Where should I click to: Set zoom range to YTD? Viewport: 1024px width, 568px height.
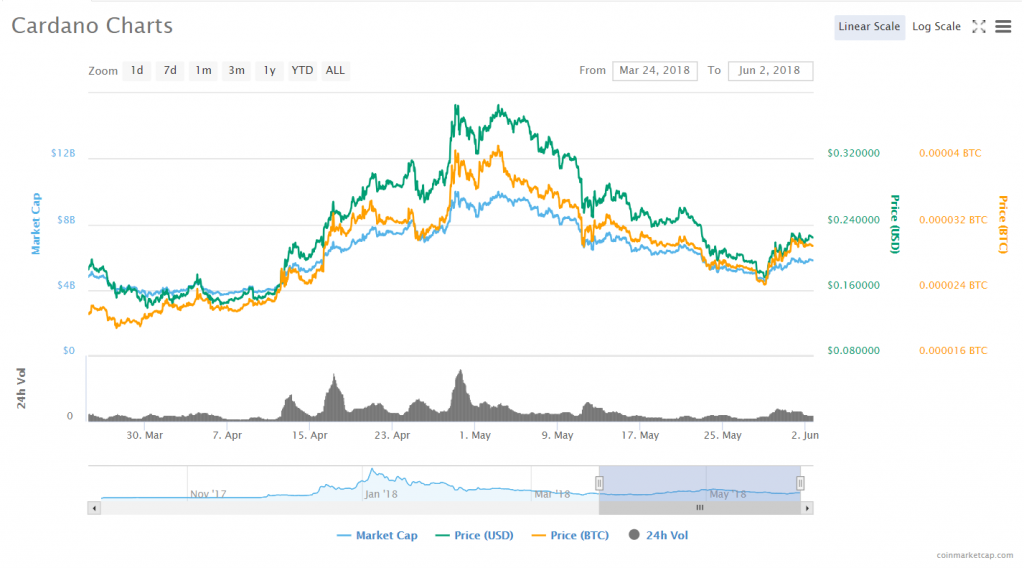click(302, 71)
